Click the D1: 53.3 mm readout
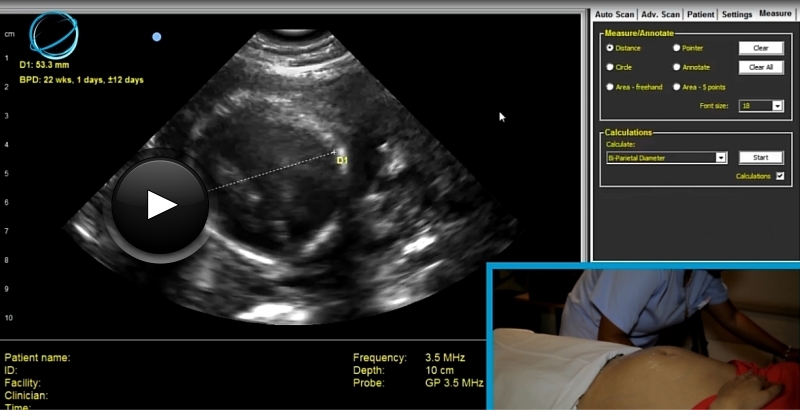800x410 pixels. 44,65
